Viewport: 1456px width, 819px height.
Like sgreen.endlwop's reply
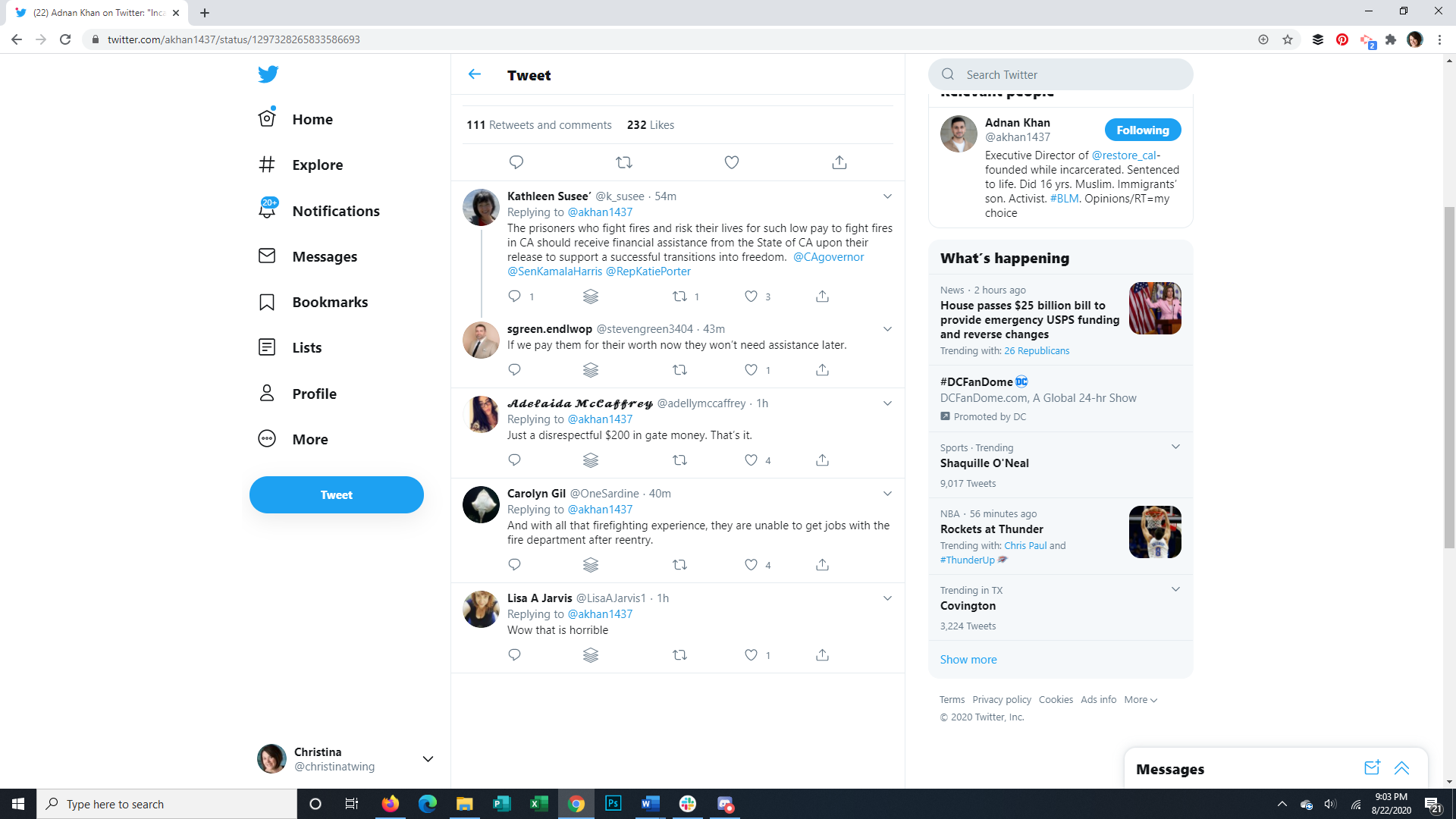coord(751,370)
